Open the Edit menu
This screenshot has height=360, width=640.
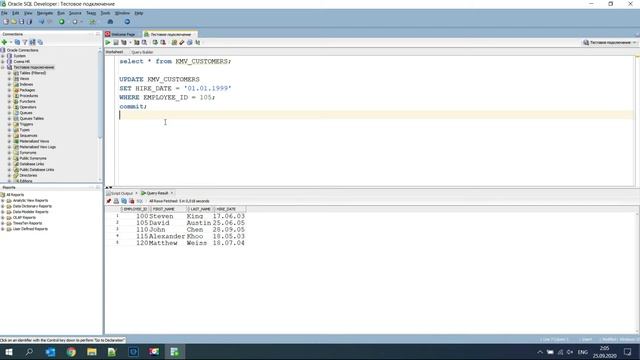click(16, 13)
